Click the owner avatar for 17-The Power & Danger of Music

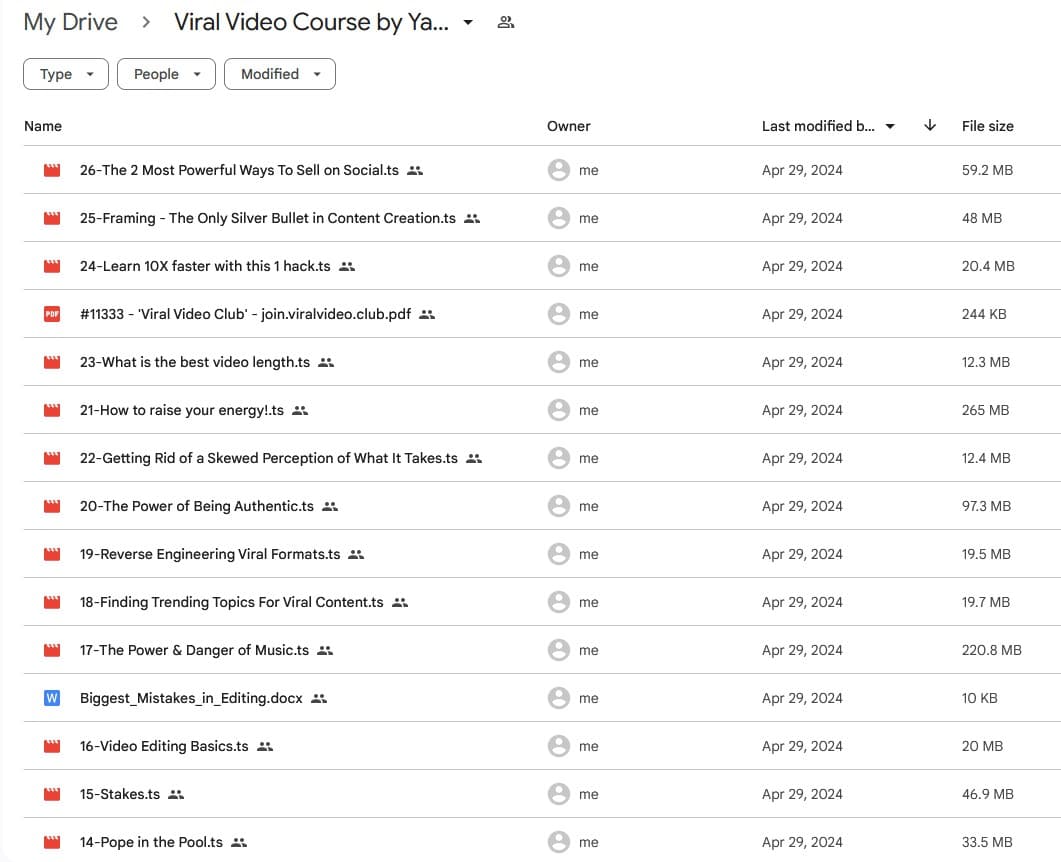(x=559, y=650)
